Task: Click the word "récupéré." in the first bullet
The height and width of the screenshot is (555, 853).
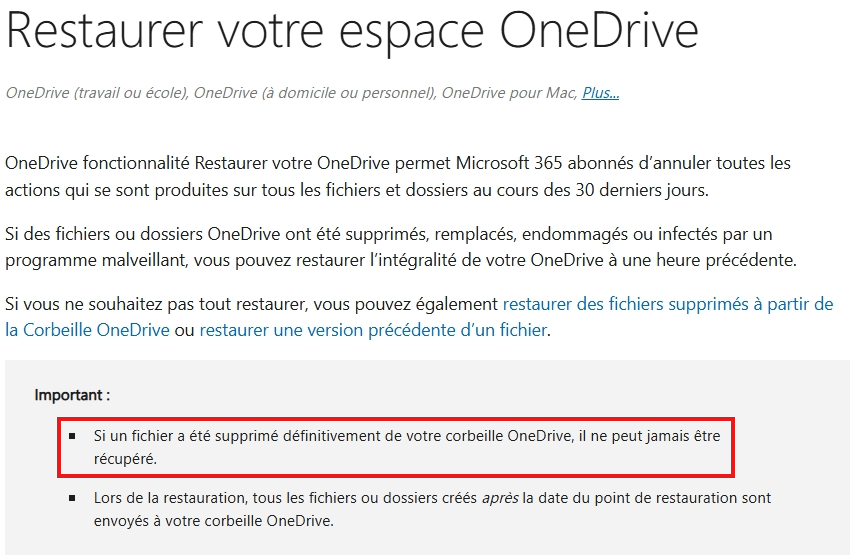Action: point(125,459)
